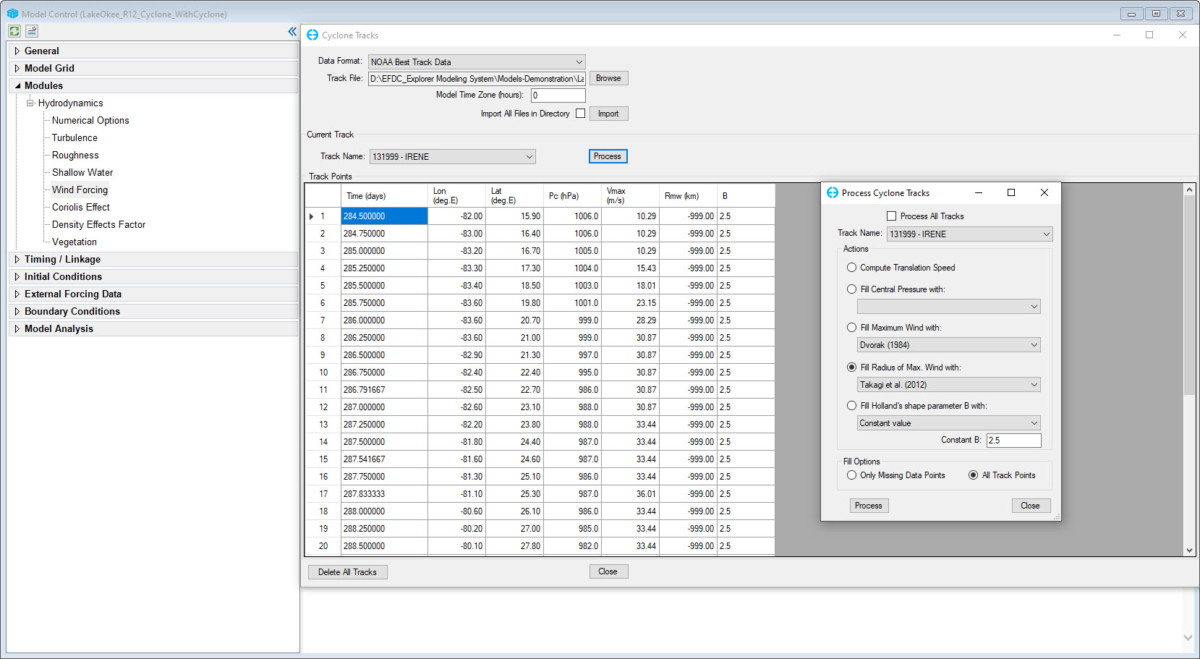Viewport: 1200px width, 659px height.
Task: Click the Browse button for Track File
Action: (x=608, y=78)
